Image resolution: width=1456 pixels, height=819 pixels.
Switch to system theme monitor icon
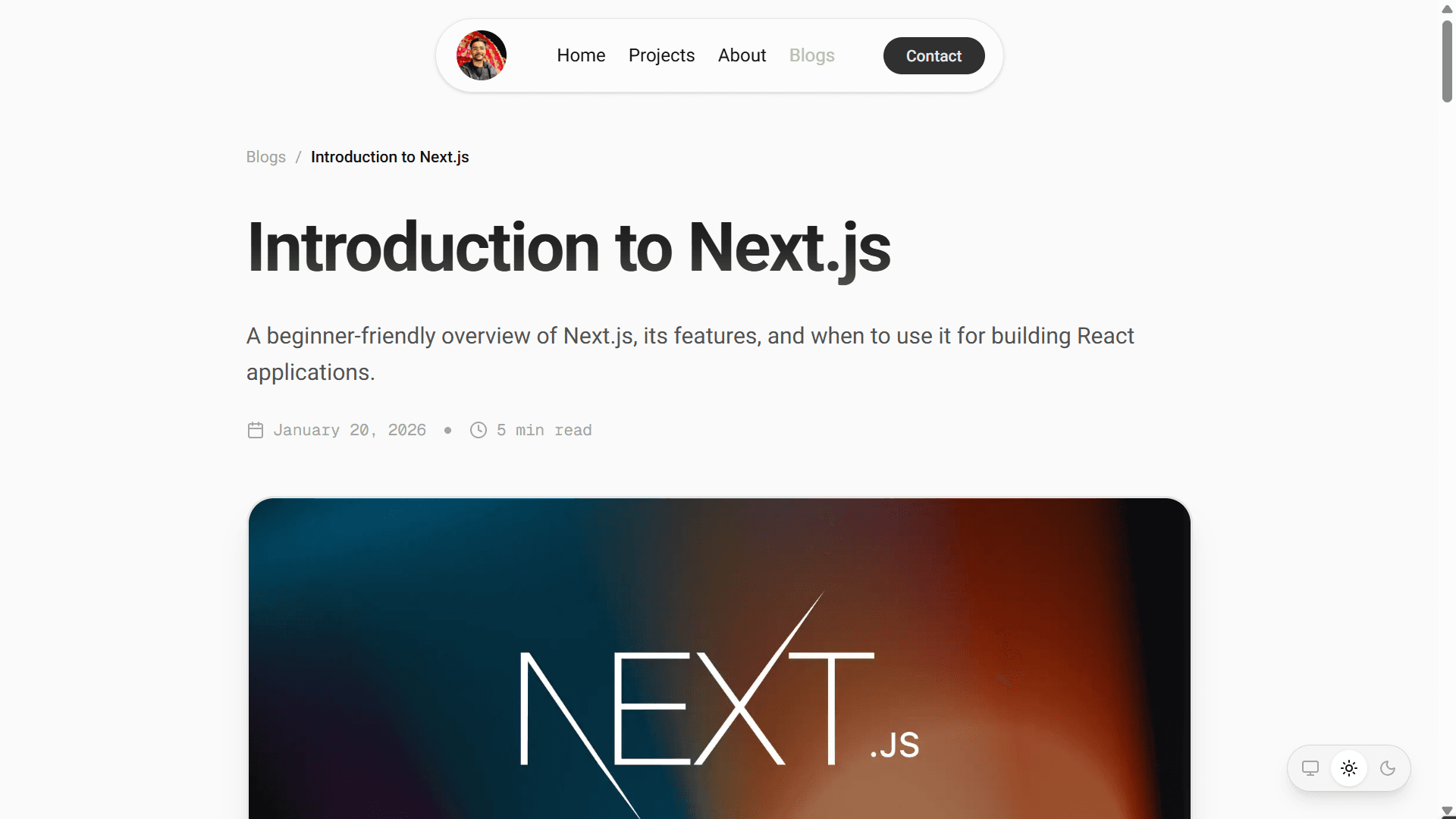(1310, 768)
